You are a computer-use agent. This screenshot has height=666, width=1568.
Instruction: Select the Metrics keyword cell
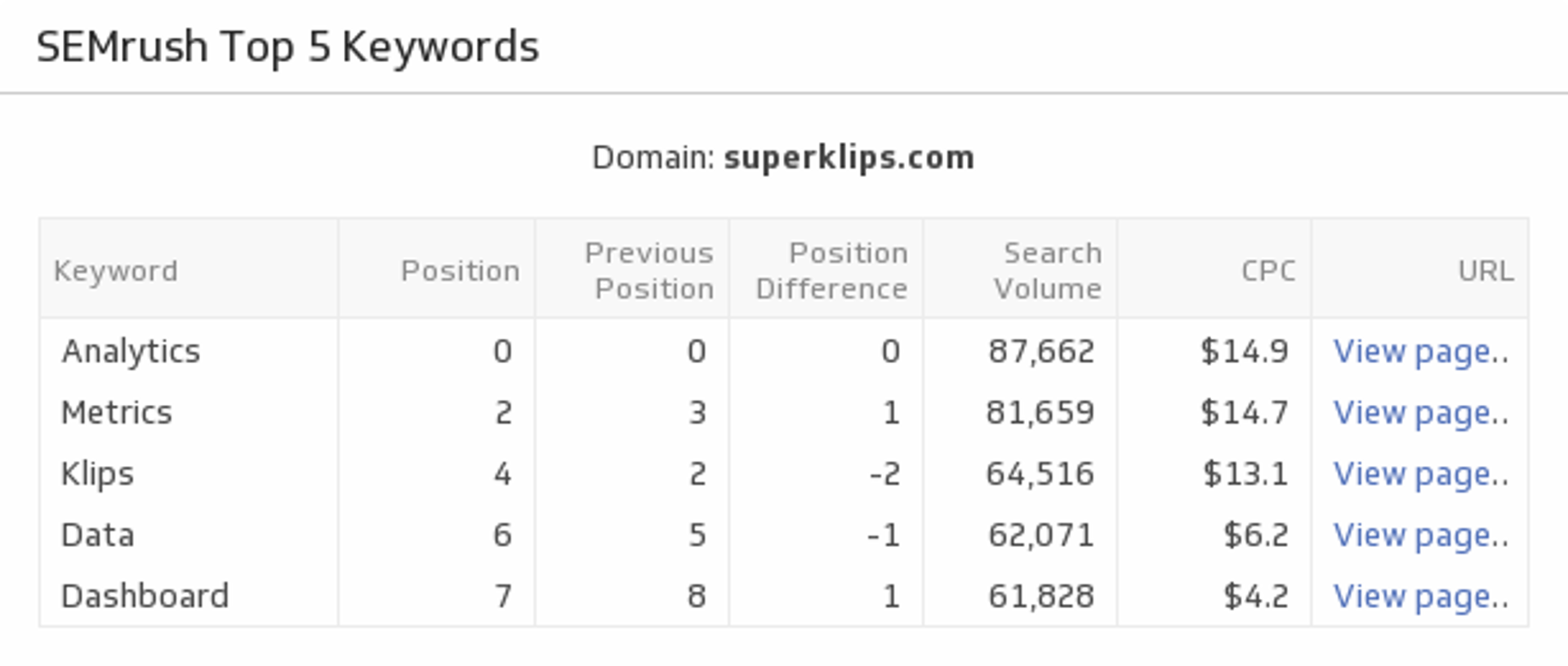117,412
